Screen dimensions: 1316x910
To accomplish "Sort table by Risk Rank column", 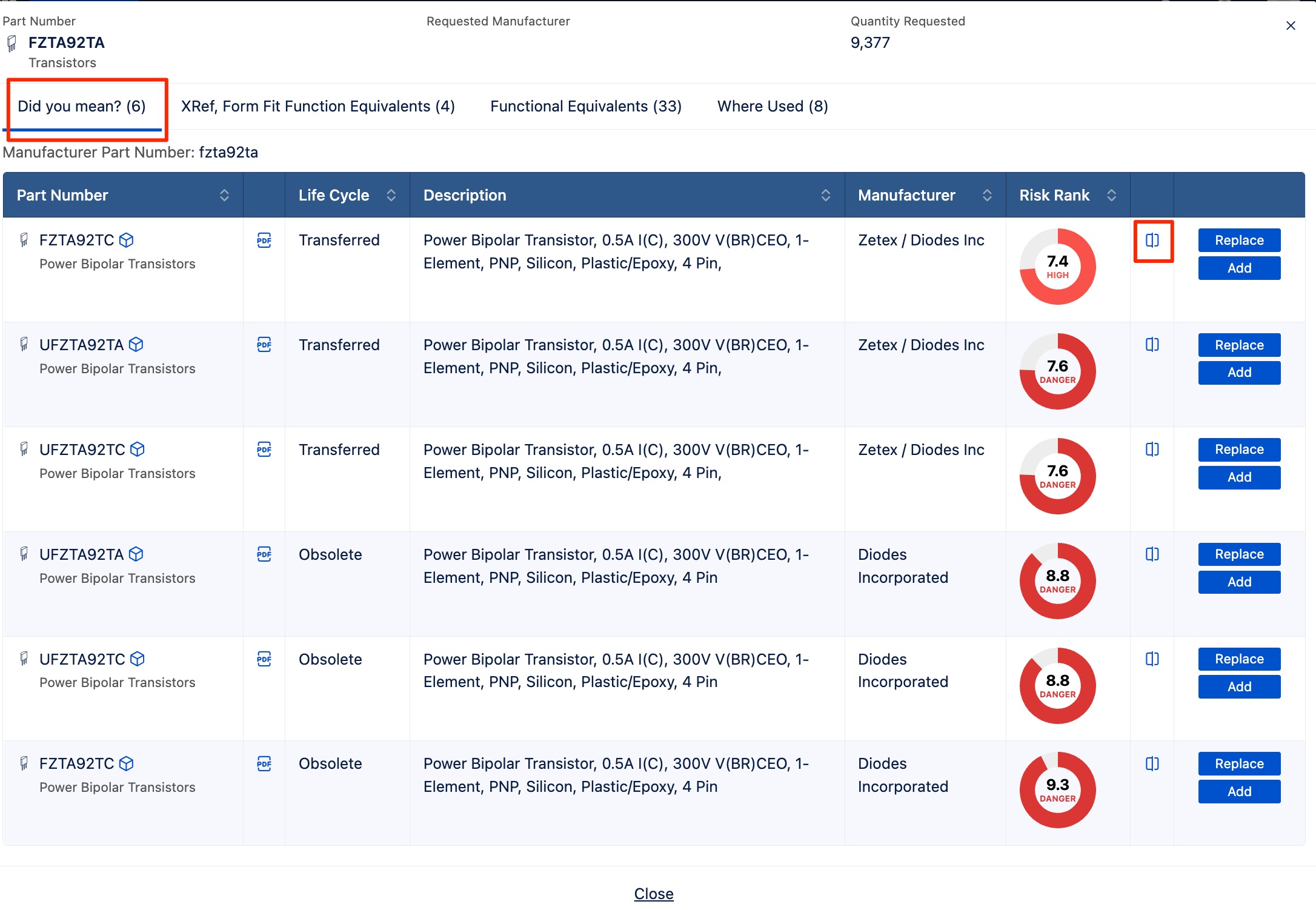I will click(1112, 195).
